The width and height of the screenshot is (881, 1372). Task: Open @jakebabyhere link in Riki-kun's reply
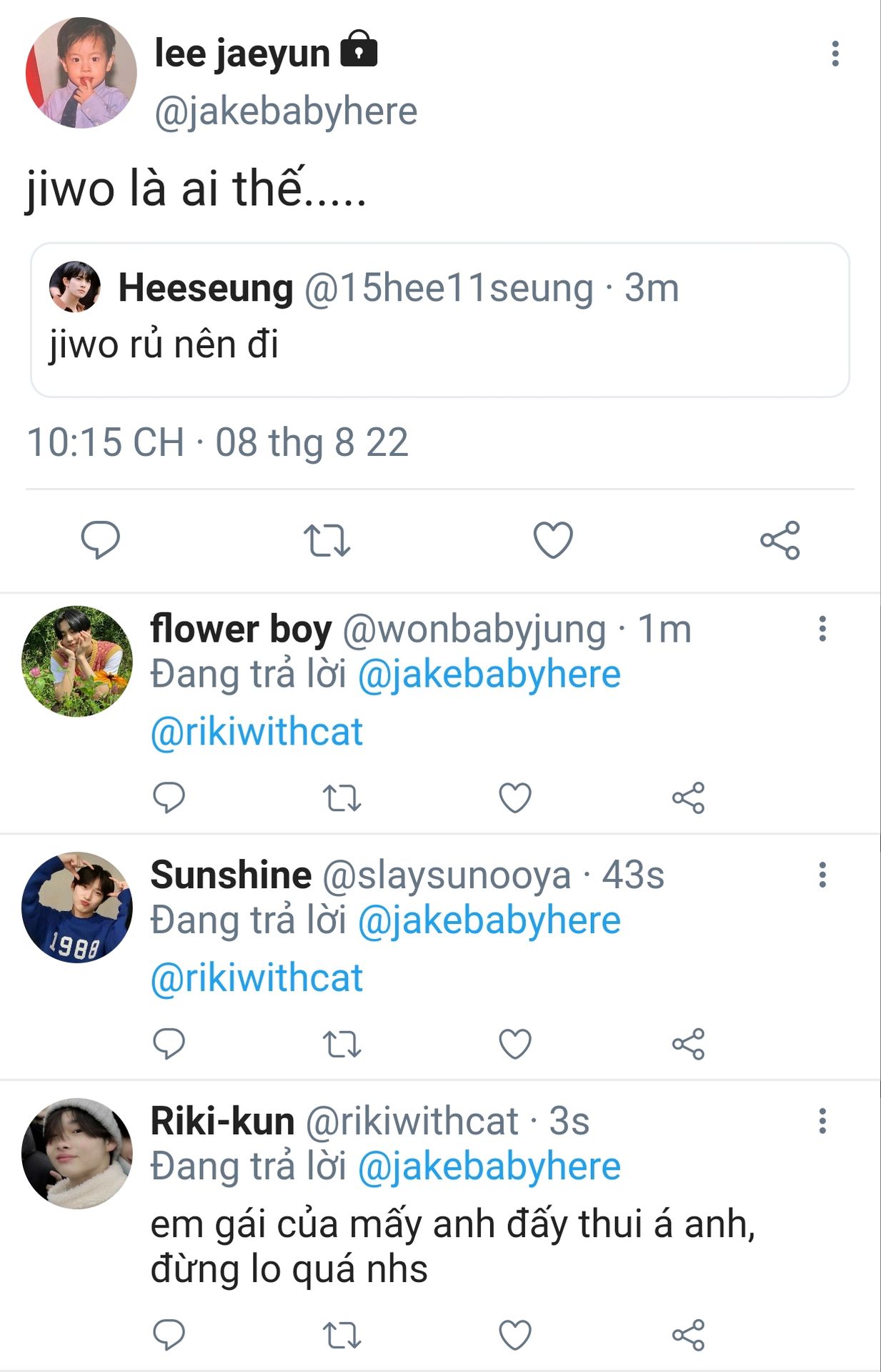pos(489,1166)
